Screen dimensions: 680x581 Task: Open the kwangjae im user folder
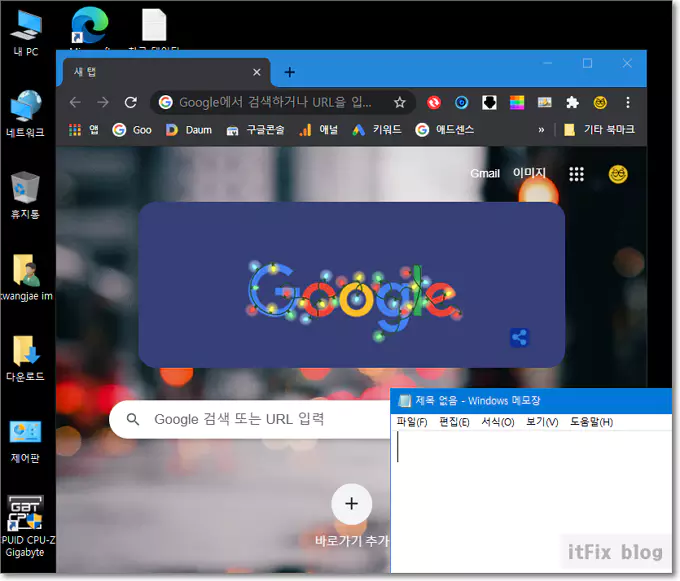coord(26,277)
